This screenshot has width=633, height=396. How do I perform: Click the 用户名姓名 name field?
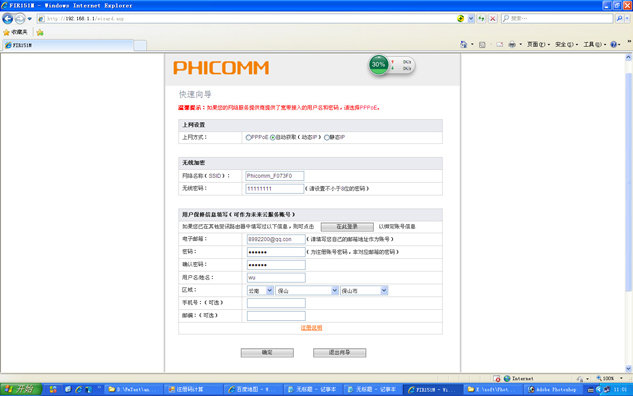(x=276, y=278)
